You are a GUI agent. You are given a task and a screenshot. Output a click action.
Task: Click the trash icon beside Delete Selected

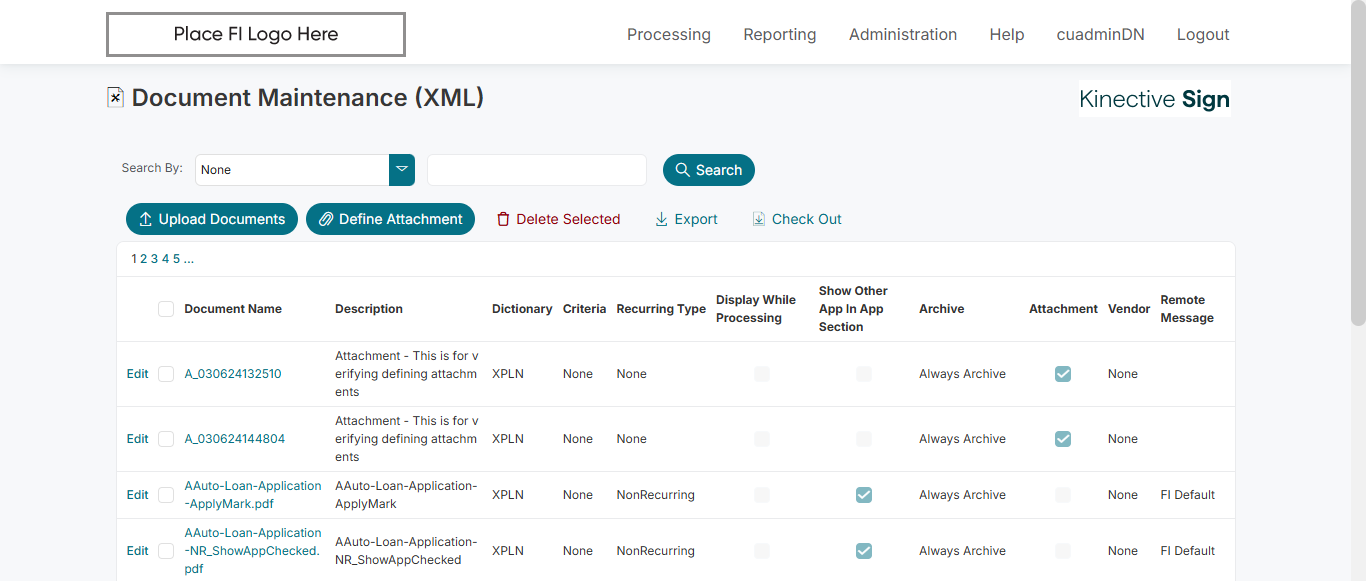point(504,219)
